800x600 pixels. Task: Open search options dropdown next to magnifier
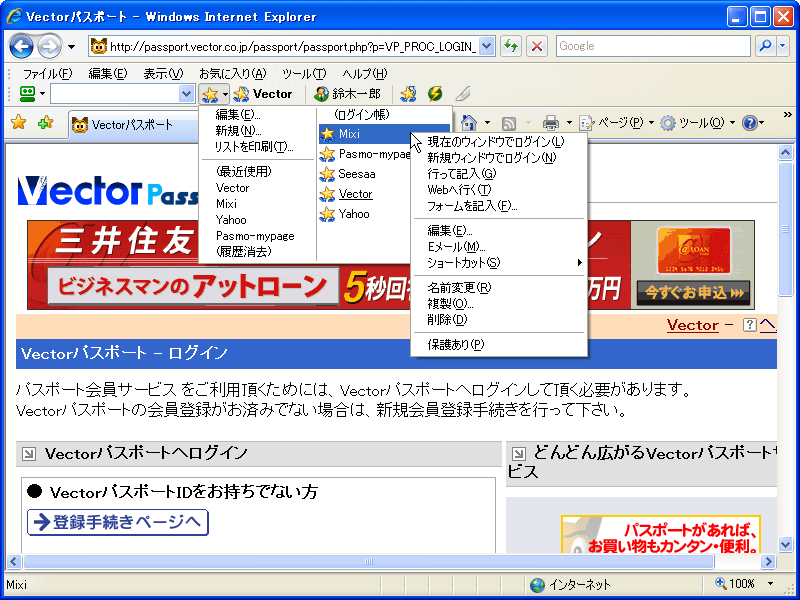(x=783, y=46)
